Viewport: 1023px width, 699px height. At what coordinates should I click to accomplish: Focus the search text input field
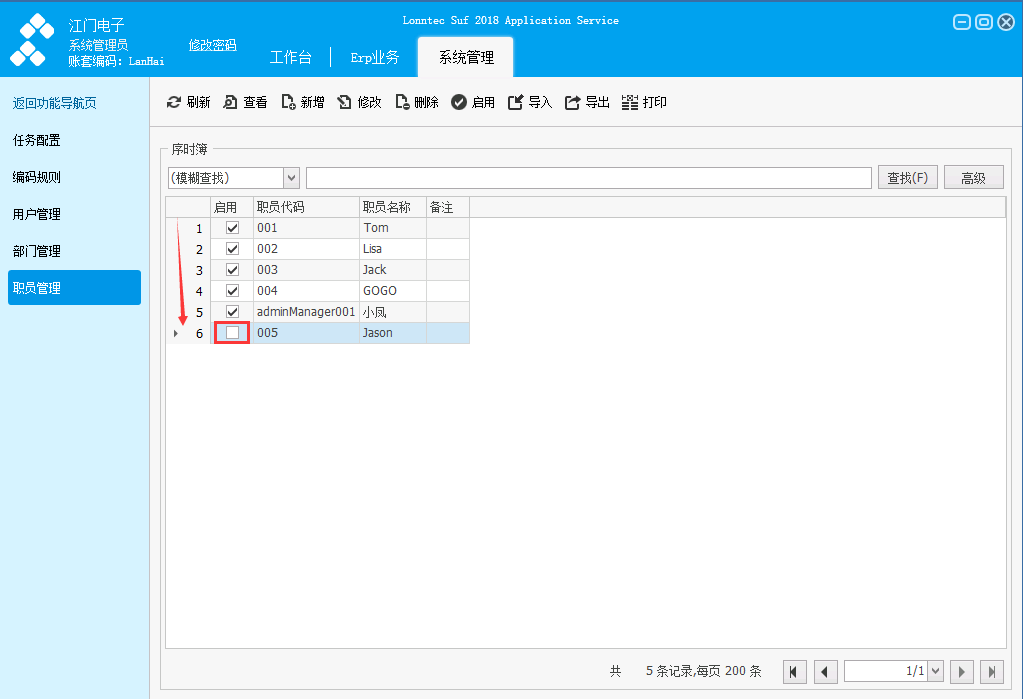pyautogui.click(x=588, y=178)
